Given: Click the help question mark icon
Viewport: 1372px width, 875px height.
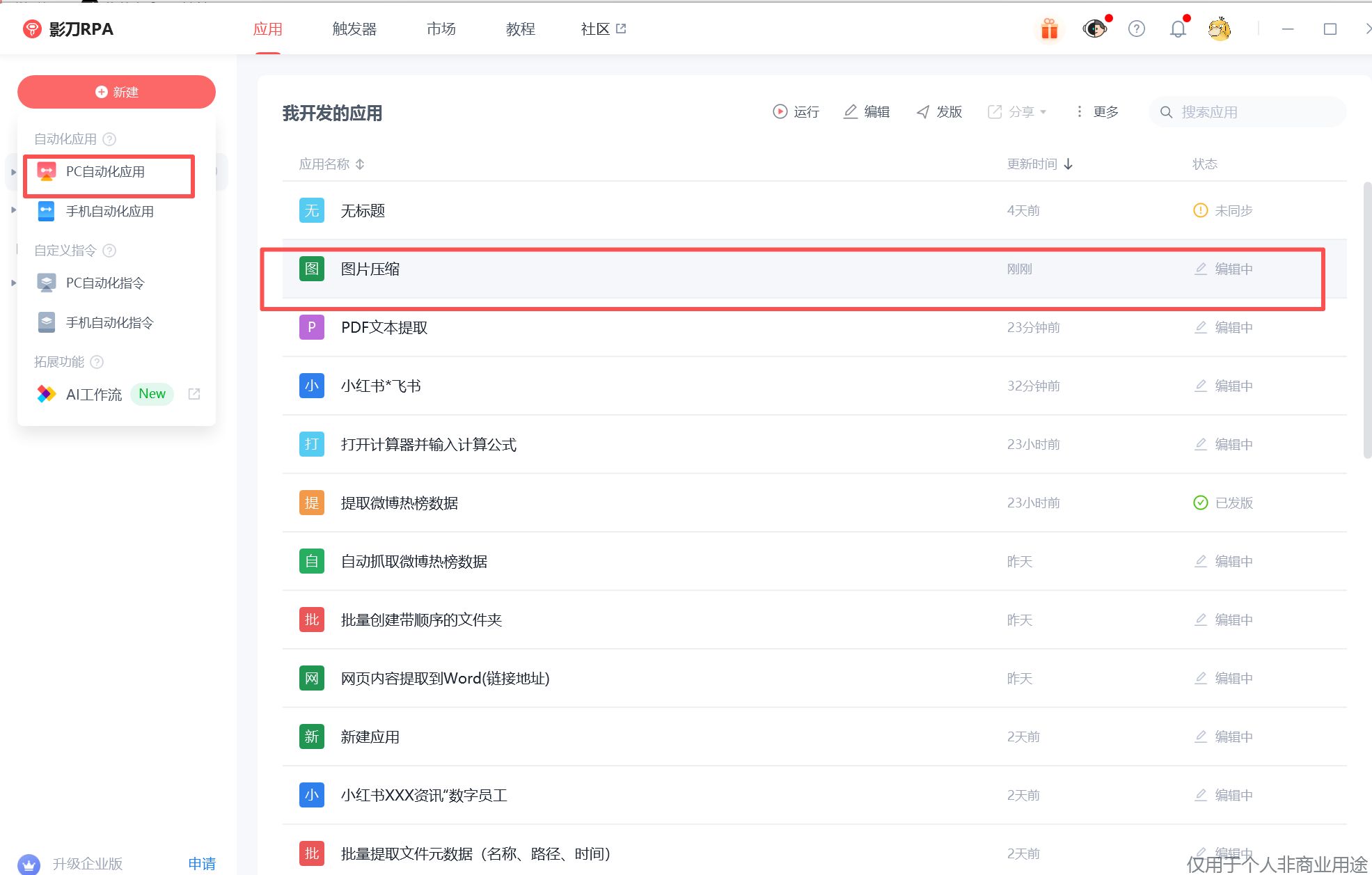Looking at the screenshot, I should (x=1136, y=29).
